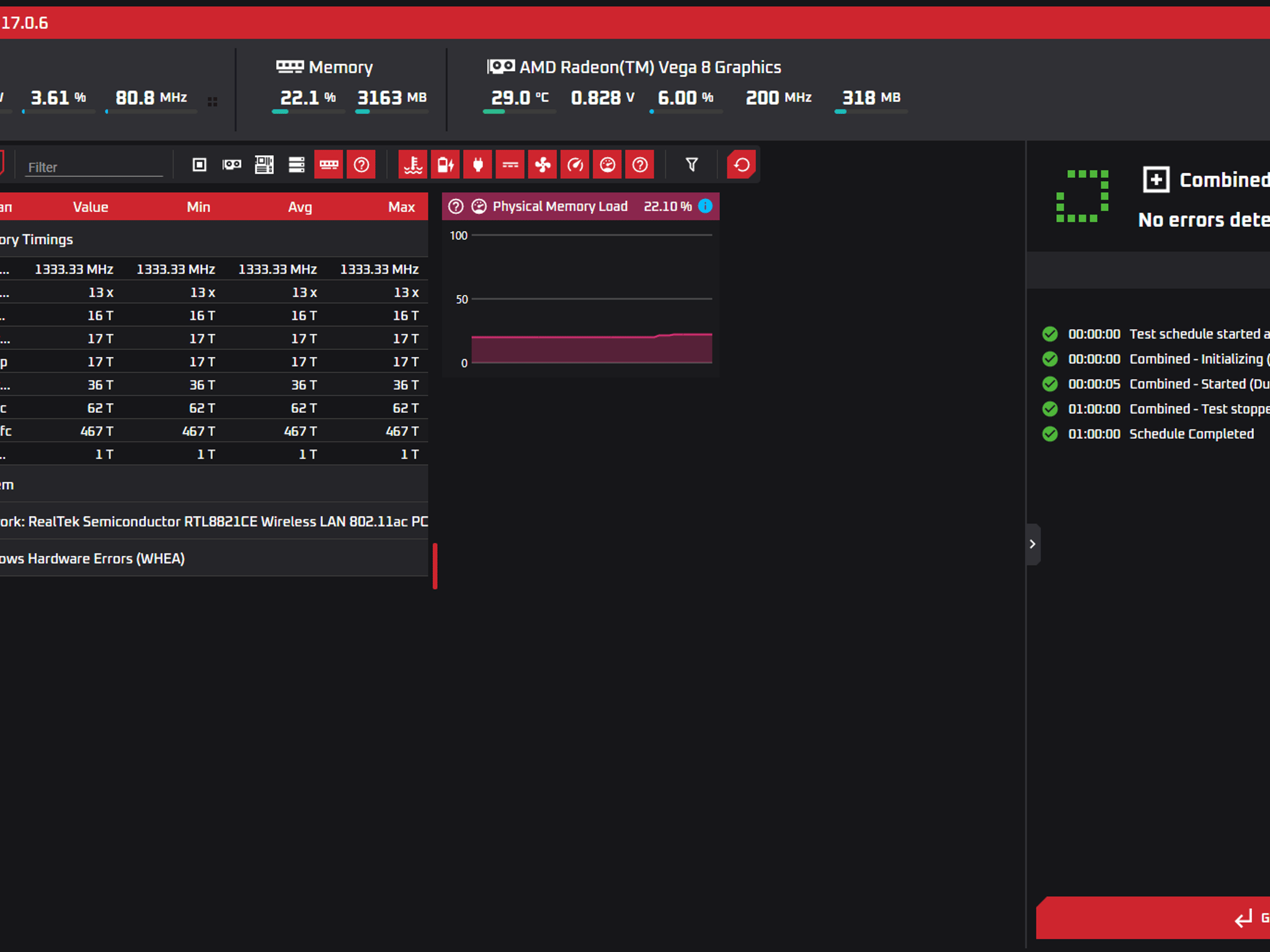Click the funnel filter icon
The height and width of the screenshot is (952, 1270).
tap(691, 165)
